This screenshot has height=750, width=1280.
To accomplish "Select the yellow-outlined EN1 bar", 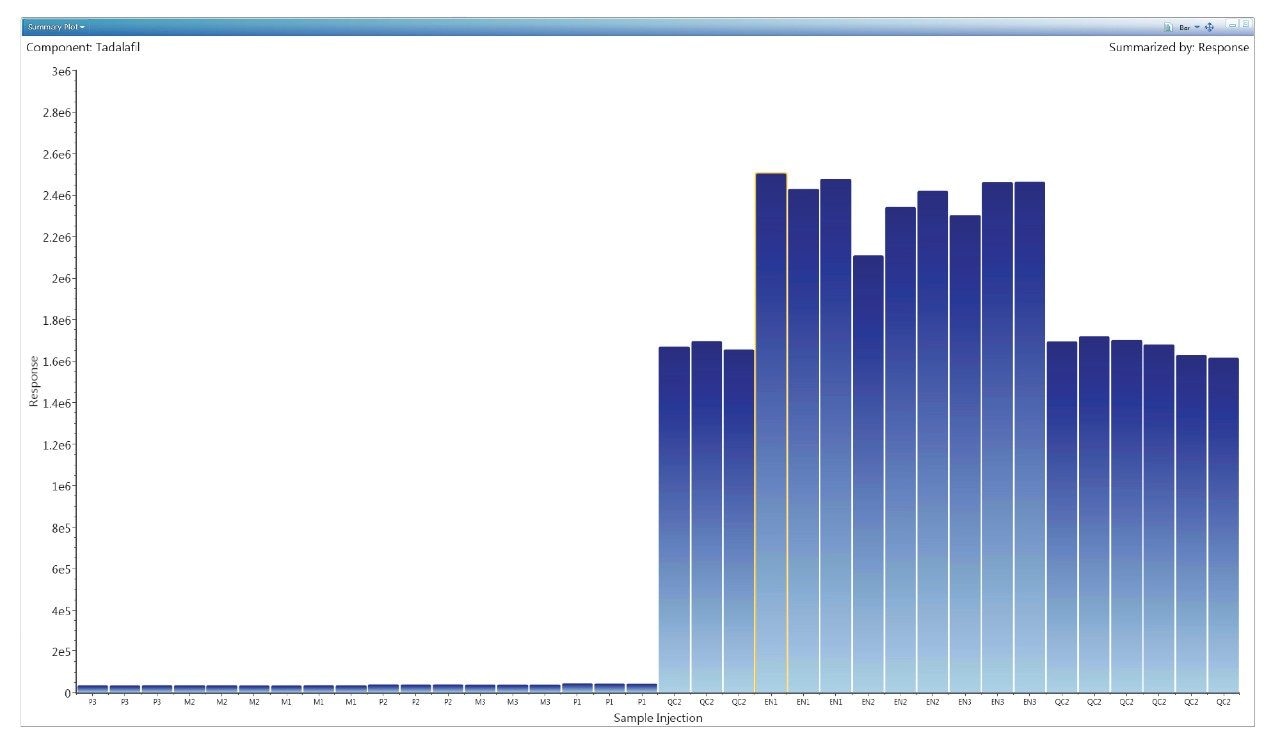I will point(771,430).
